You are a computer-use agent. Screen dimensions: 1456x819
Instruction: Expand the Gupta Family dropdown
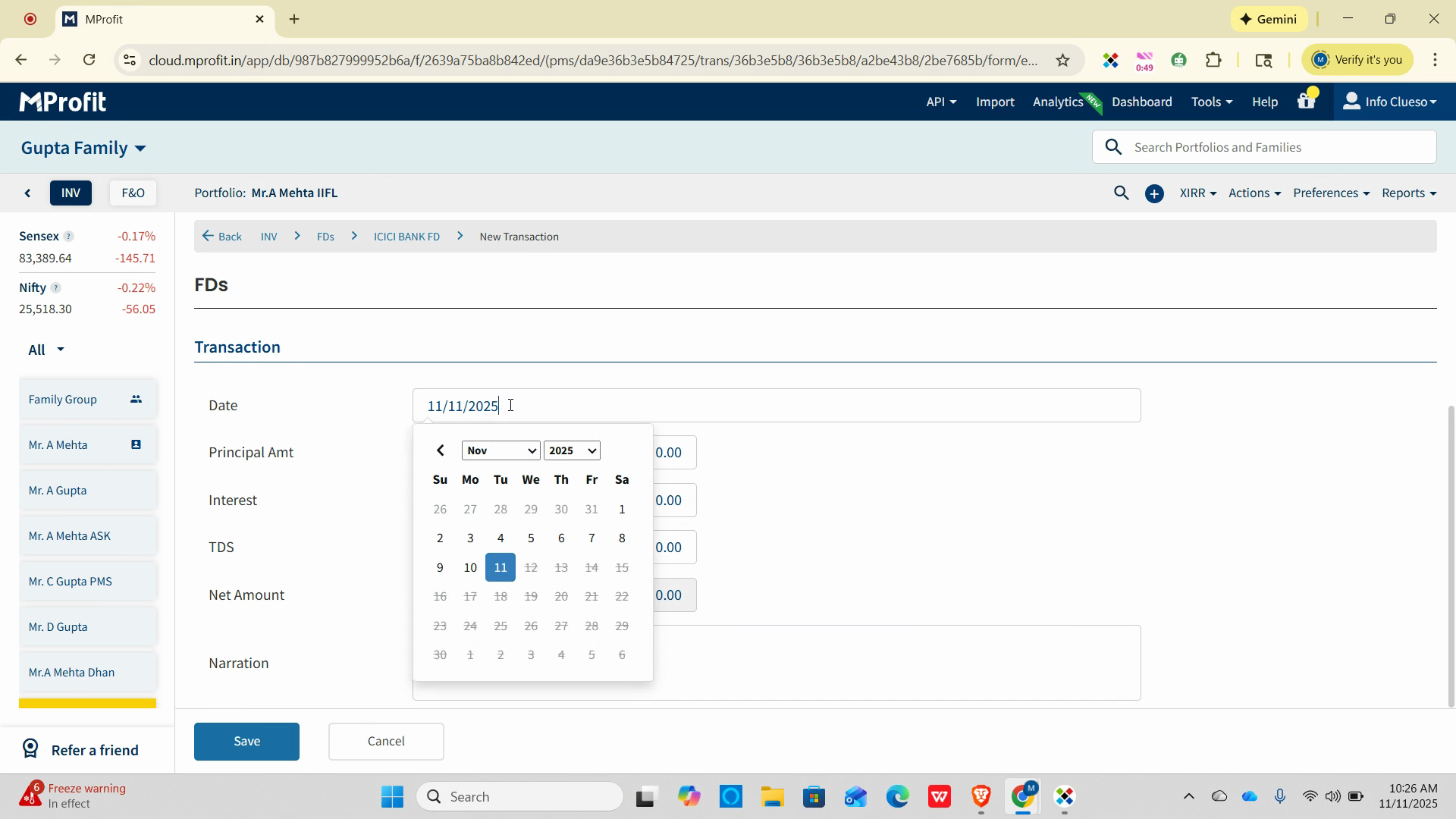83,148
